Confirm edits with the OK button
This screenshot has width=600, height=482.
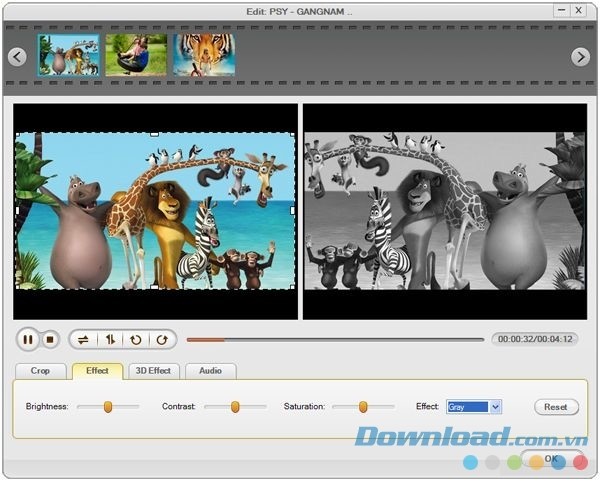pos(551,459)
